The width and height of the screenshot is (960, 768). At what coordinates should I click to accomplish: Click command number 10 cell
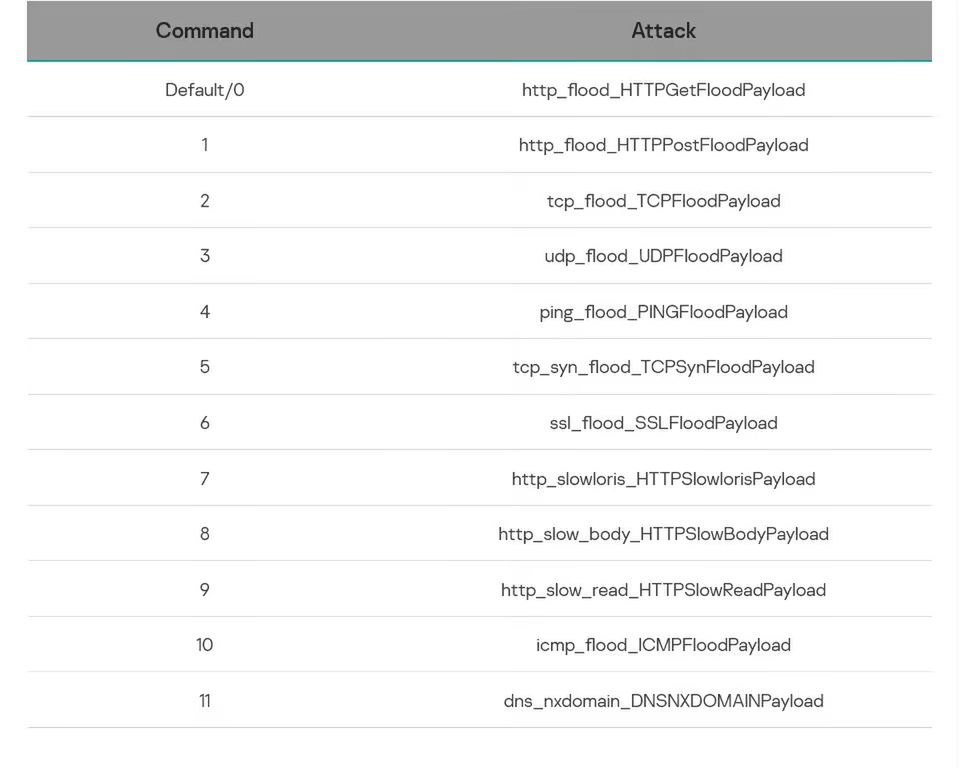[x=205, y=645]
